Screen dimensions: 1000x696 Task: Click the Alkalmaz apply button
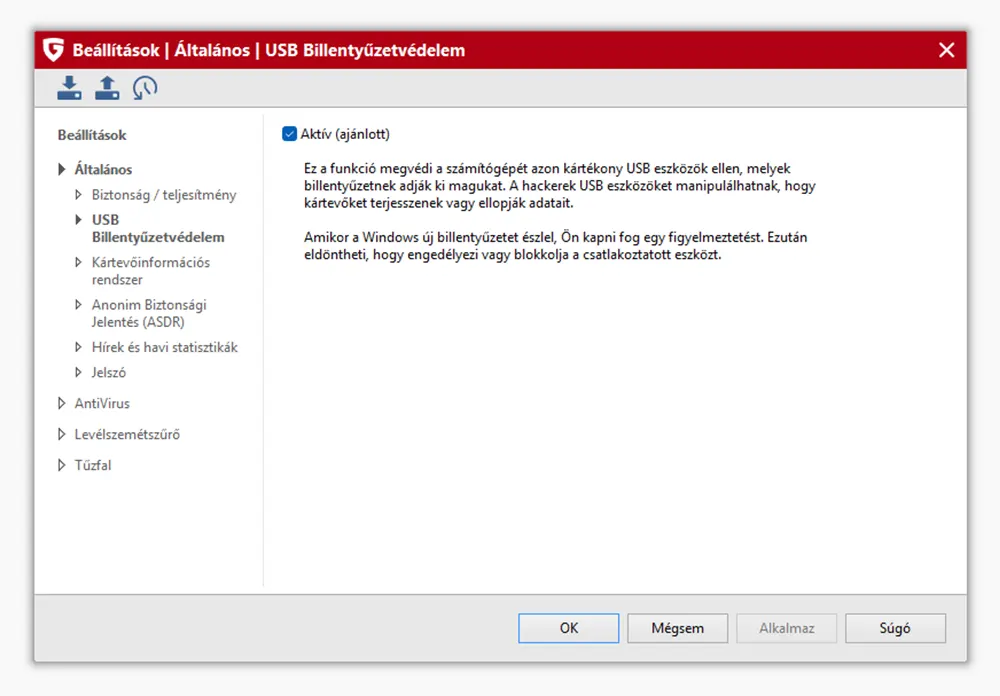point(786,629)
